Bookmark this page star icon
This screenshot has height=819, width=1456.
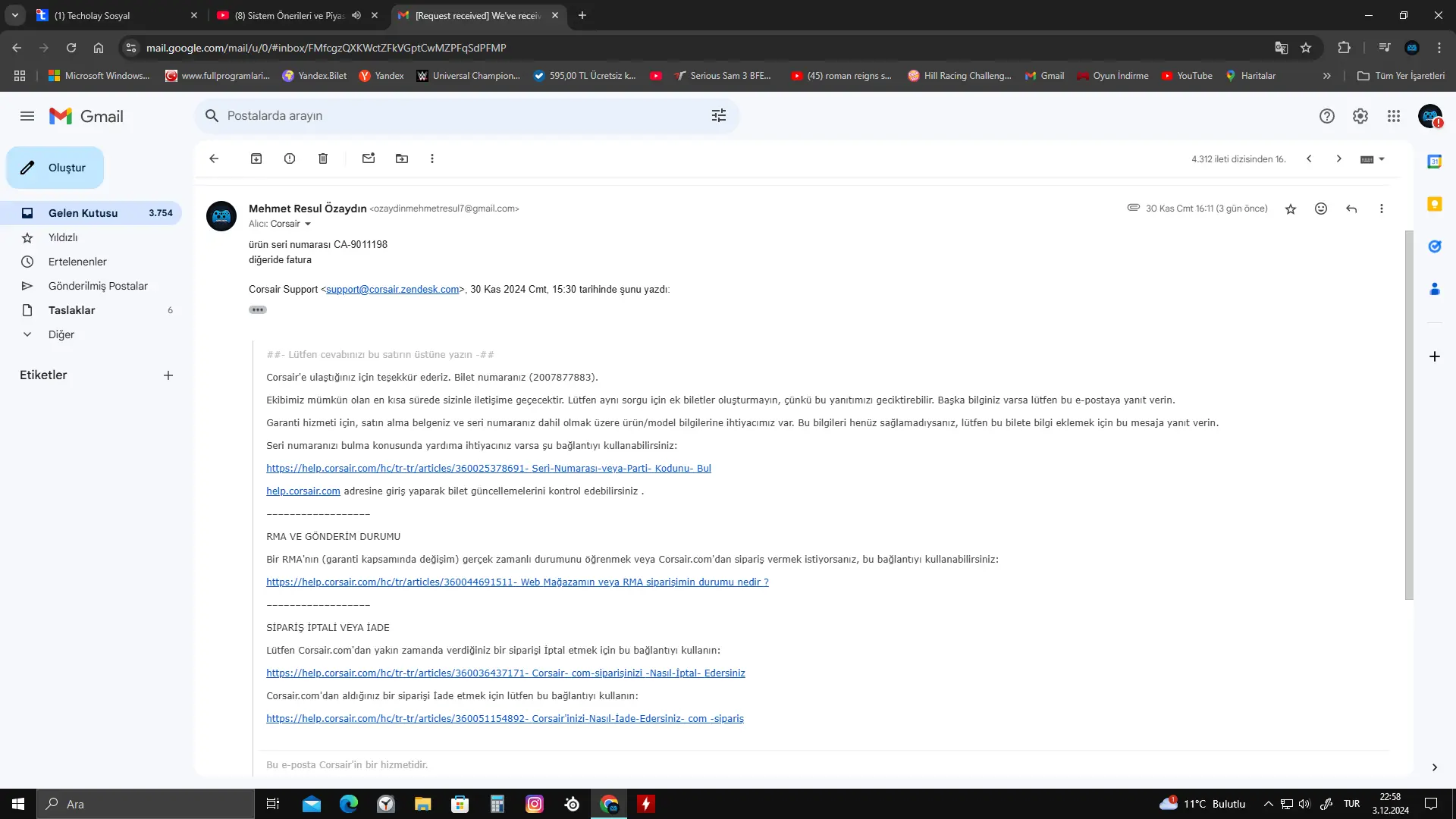point(1306,48)
